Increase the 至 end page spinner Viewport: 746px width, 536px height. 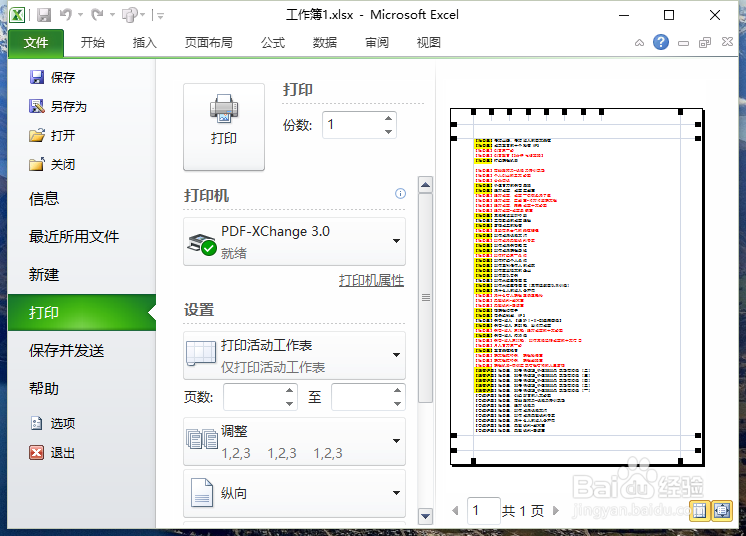[398, 390]
